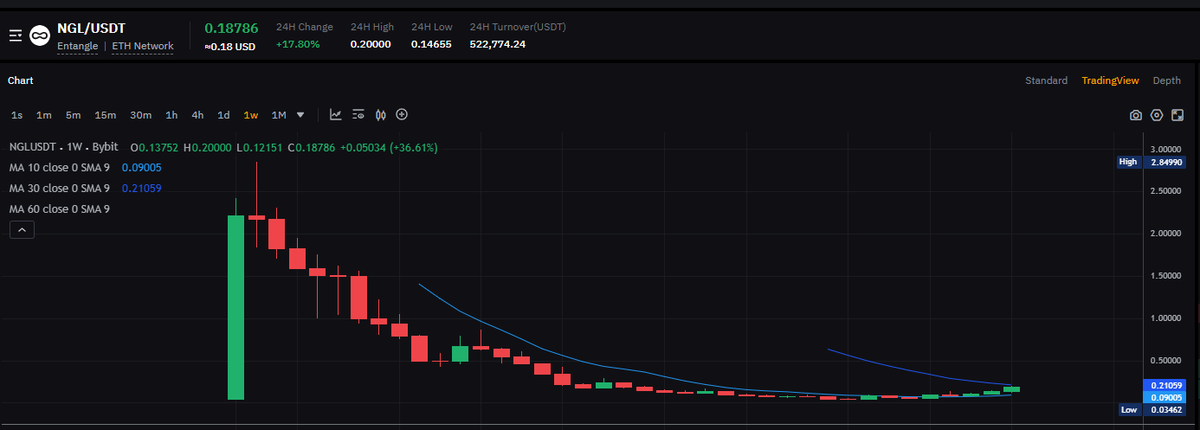Click the NGL/USDT pair title
The width and height of the screenshot is (1200, 430).
91,29
